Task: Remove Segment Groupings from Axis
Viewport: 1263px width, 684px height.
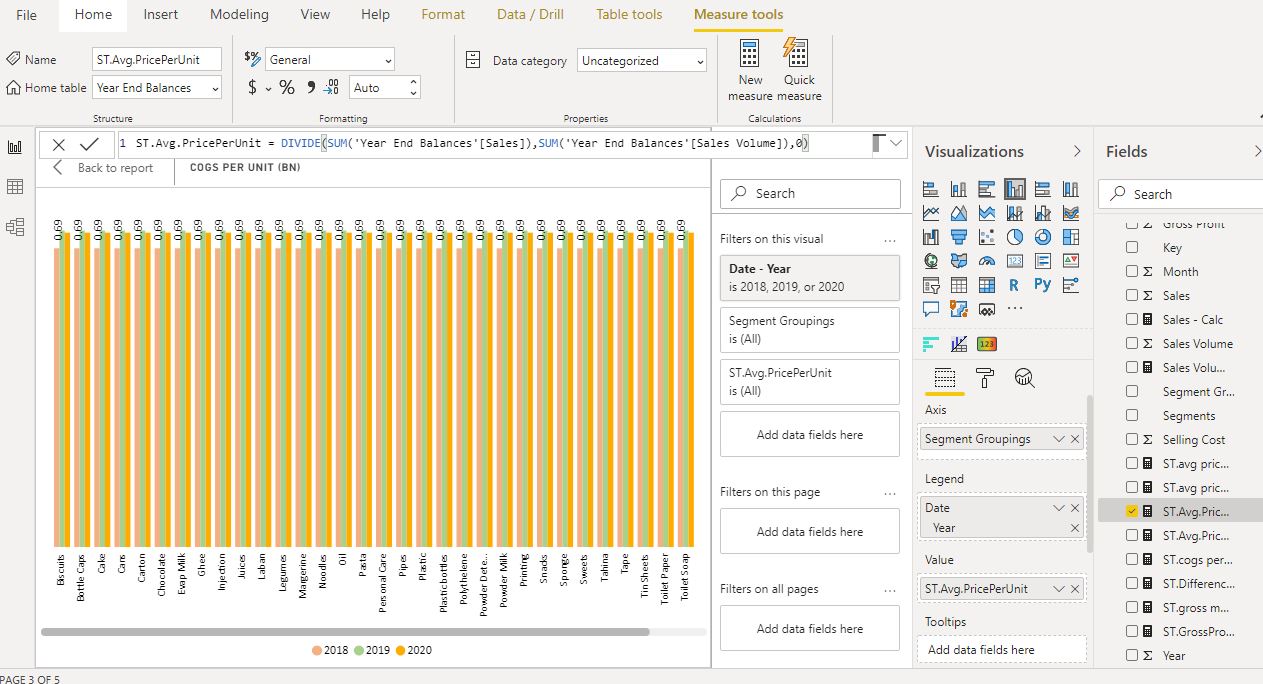Action: tap(1075, 439)
